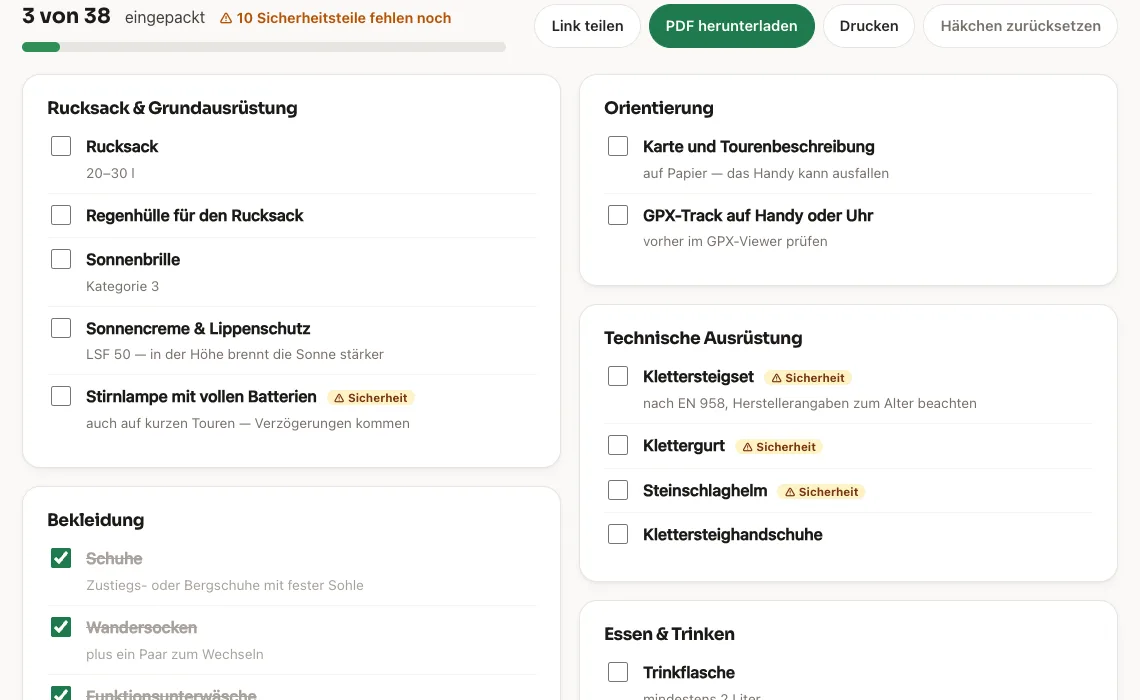Click the Sicherheit badge beside Klettergurt

tap(779, 447)
